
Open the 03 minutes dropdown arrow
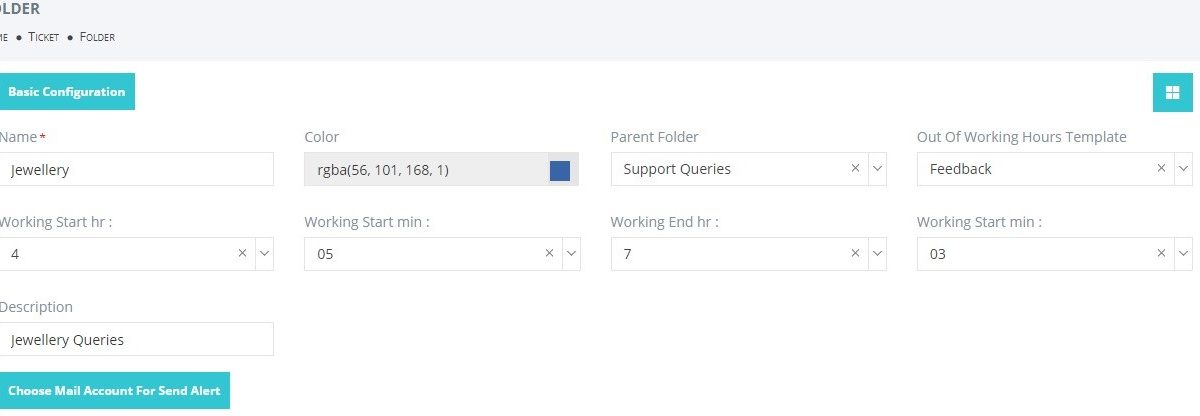click(x=1183, y=254)
